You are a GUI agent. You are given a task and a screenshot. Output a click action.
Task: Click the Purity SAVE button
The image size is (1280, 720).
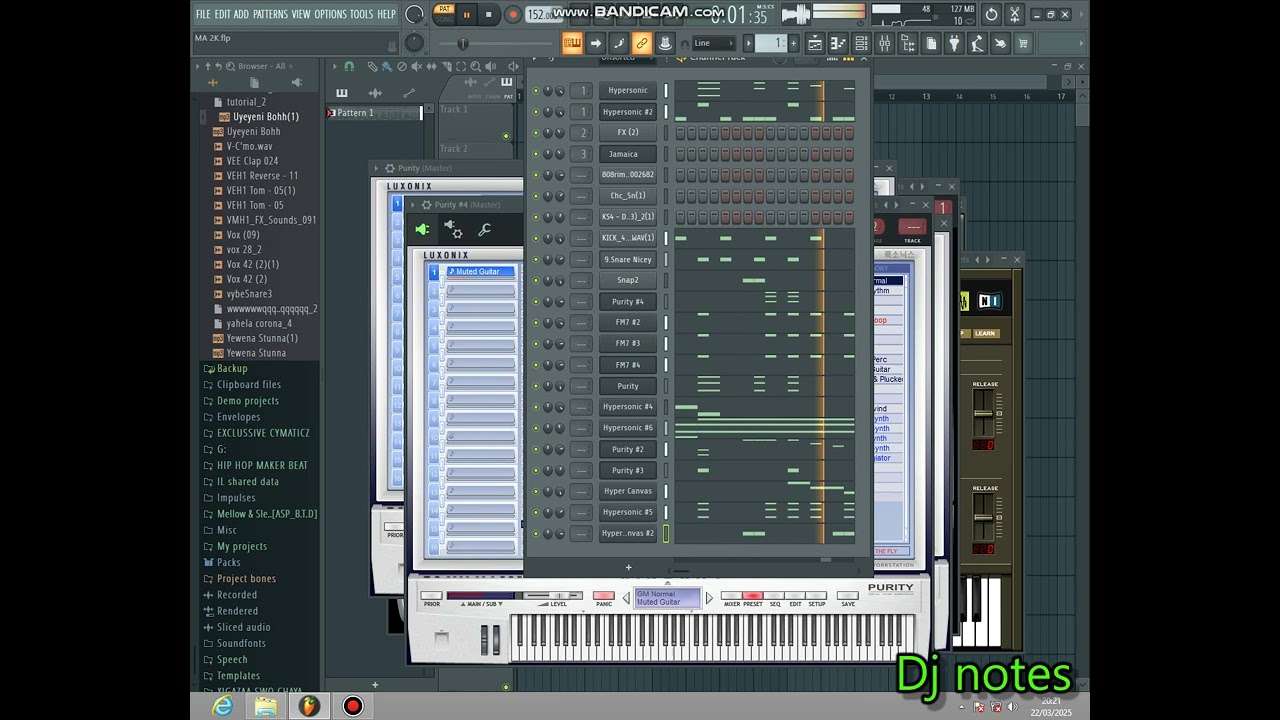(848, 596)
